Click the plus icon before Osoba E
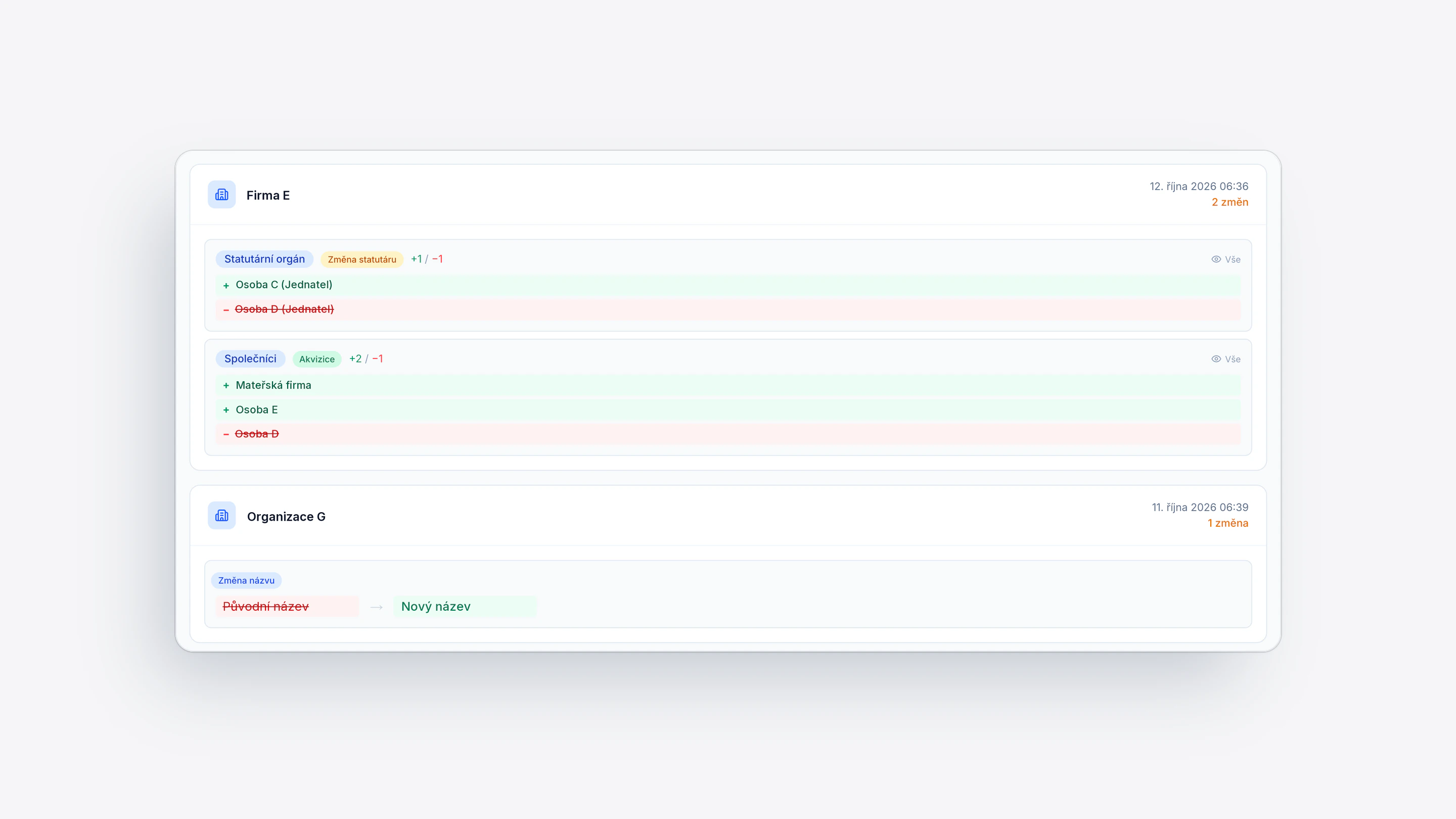The width and height of the screenshot is (1456, 819). (x=226, y=410)
